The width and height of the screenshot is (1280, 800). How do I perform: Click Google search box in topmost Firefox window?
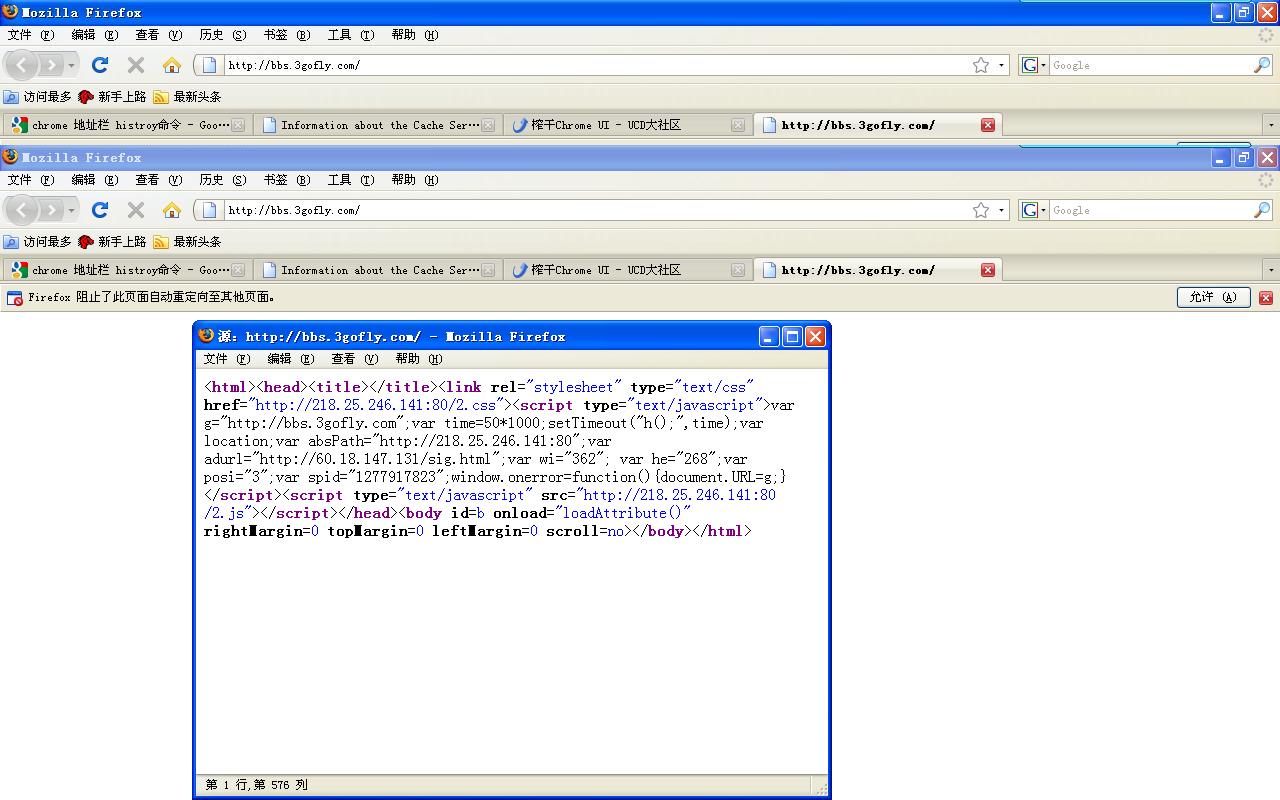point(1150,65)
